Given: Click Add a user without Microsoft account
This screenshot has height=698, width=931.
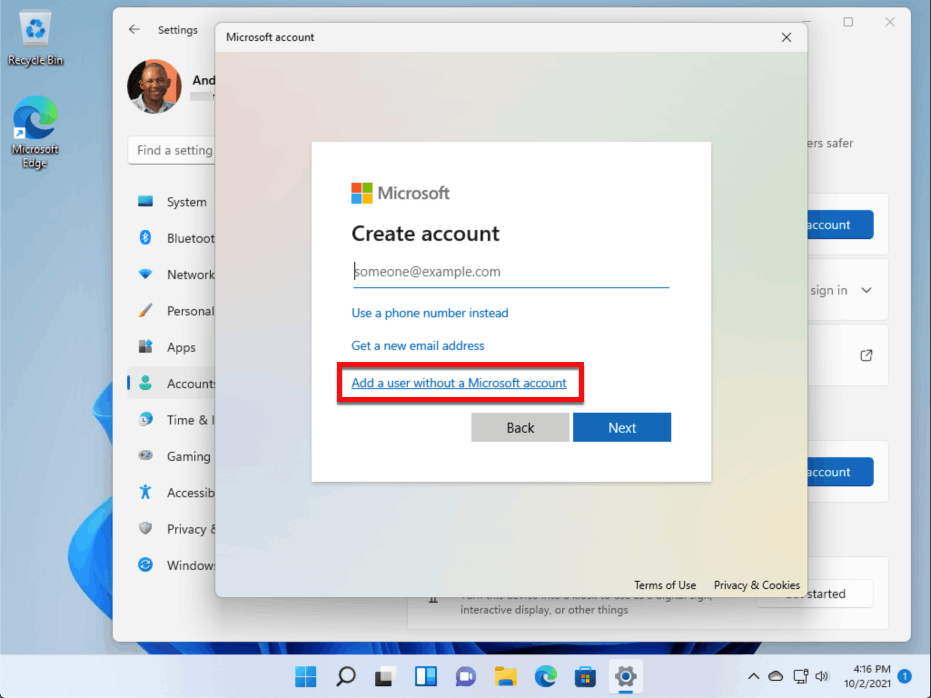Looking at the screenshot, I should pos(459,383).
